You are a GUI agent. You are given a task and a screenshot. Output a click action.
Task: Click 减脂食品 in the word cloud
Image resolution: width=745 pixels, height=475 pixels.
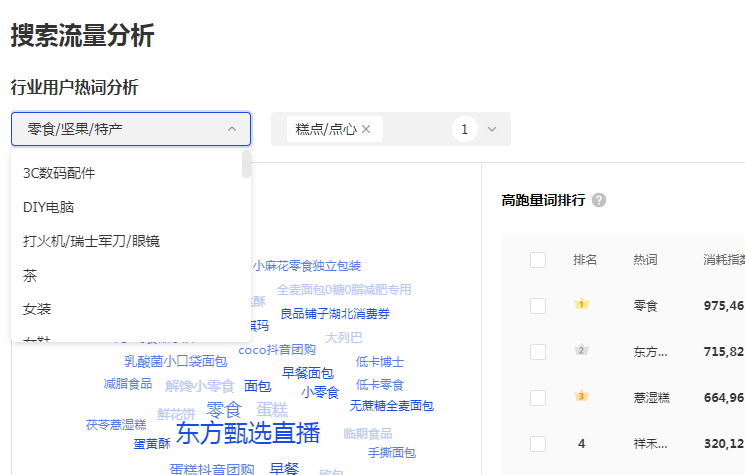point(128,384)
